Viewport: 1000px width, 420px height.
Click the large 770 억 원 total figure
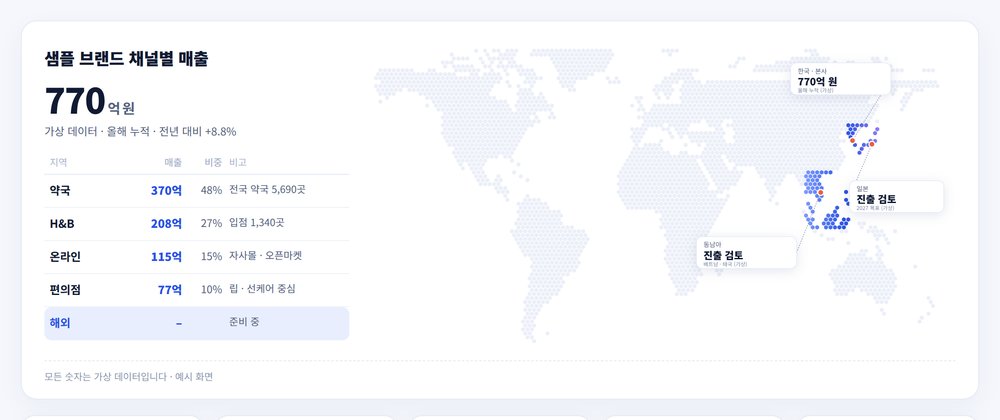coord(90,102)
